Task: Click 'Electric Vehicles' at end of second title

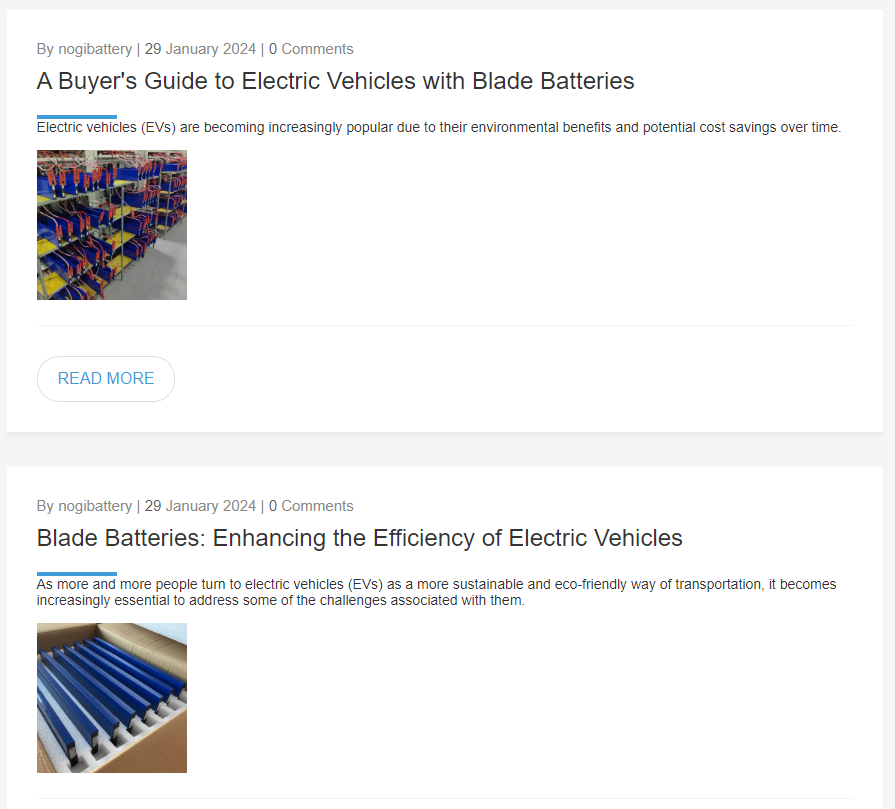Action: tap(595, 538)
